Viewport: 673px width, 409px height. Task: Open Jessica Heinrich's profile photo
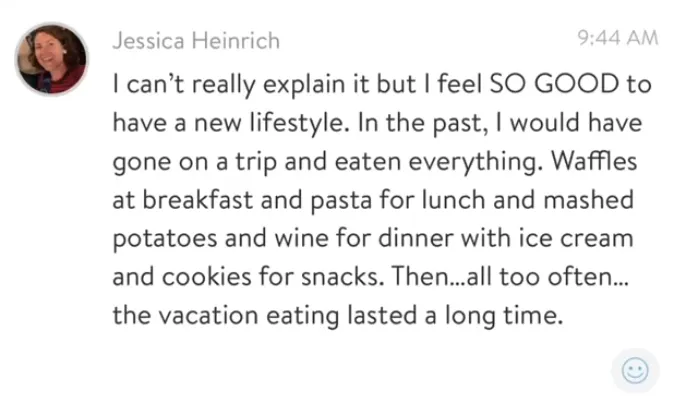(51, 60)
